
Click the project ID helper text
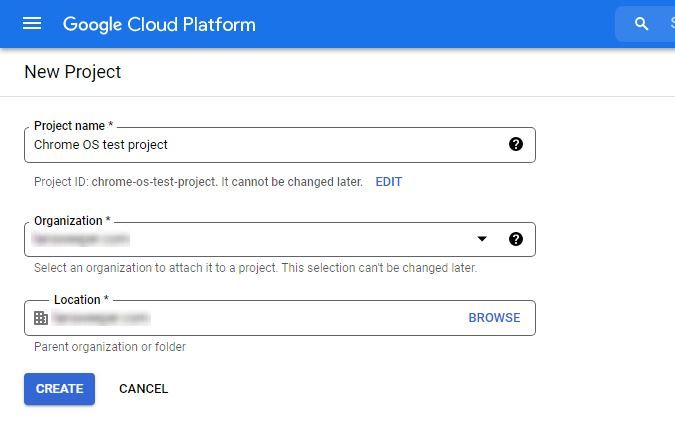click(x=198, y=182)
